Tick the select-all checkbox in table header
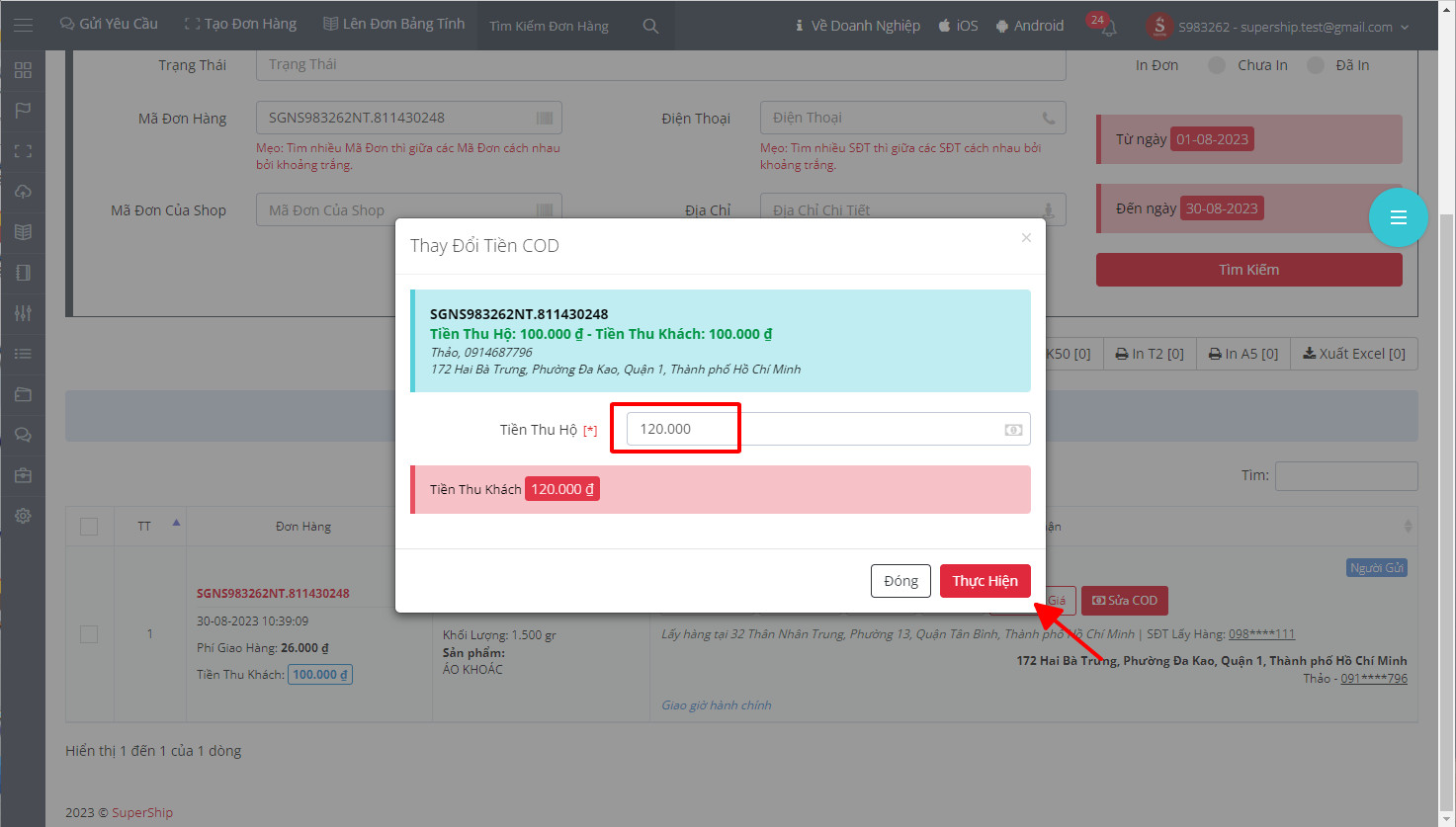 click(89, 527)
